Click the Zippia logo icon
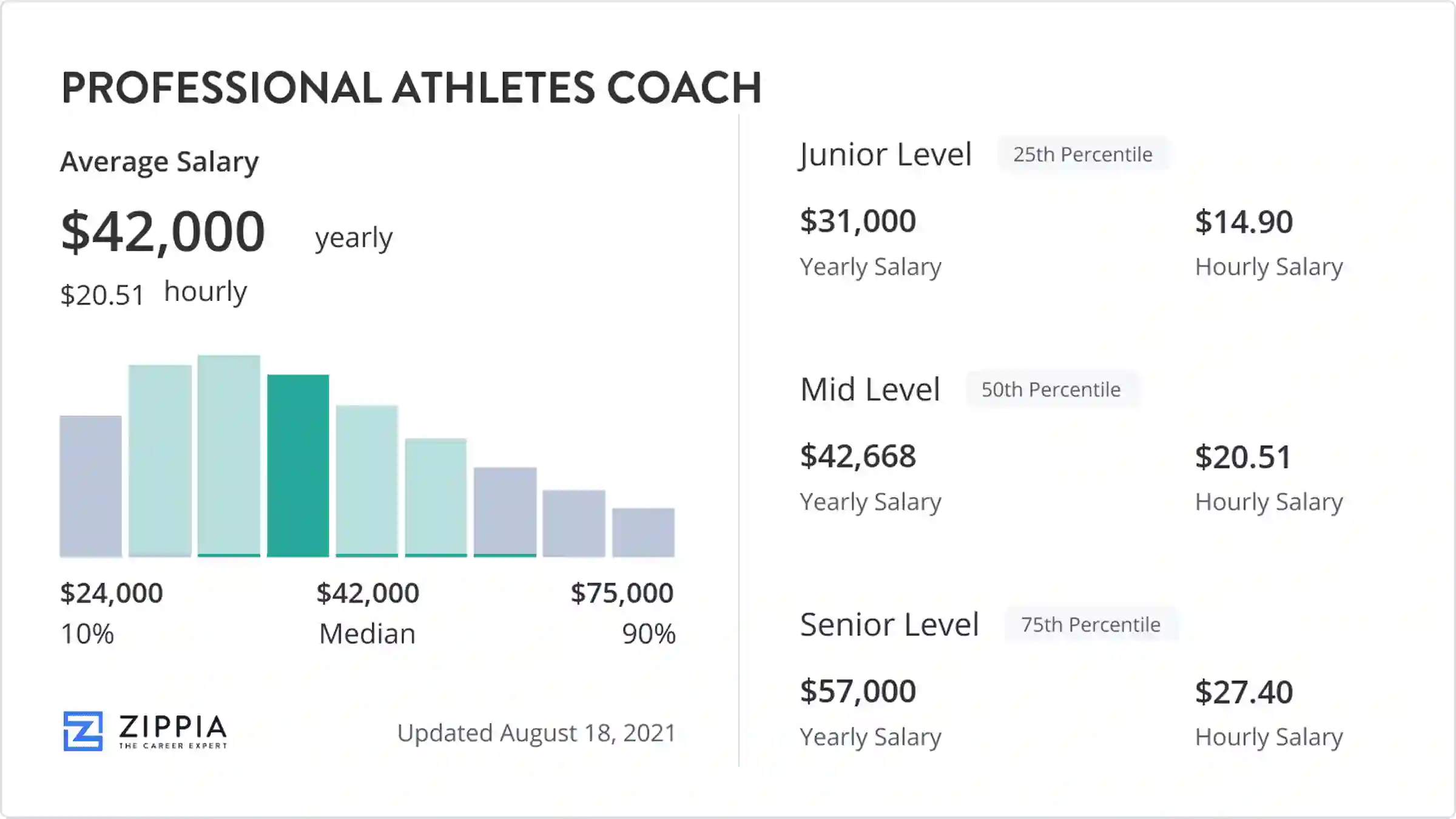The width and height of the screenshot is (1456, 819). (x=83, y=731)
